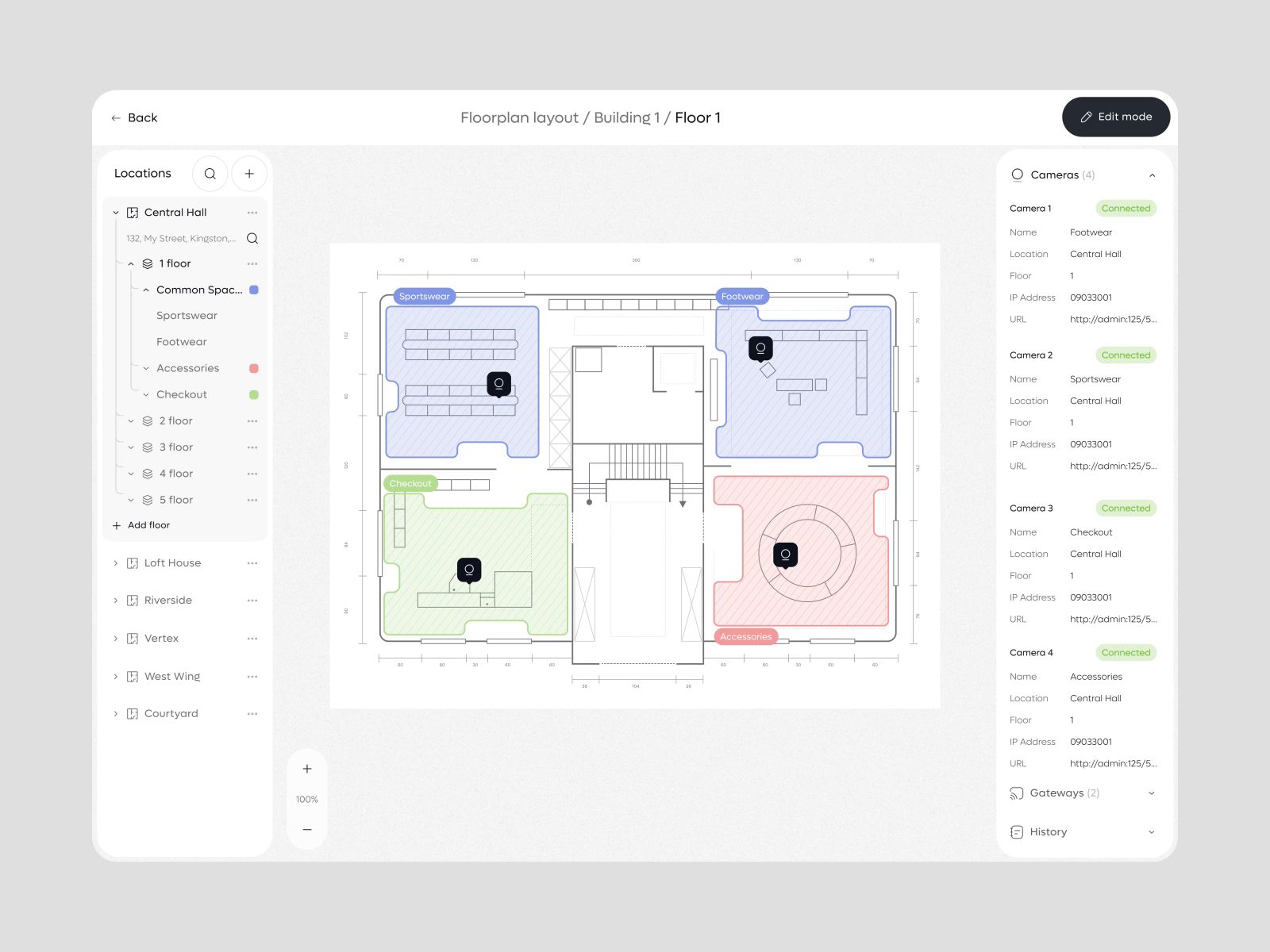Viewport: 1270px width, 952px height.
Task: Click the 132, My Street address text
Action: pyautogui.click(x=181, y=239)
